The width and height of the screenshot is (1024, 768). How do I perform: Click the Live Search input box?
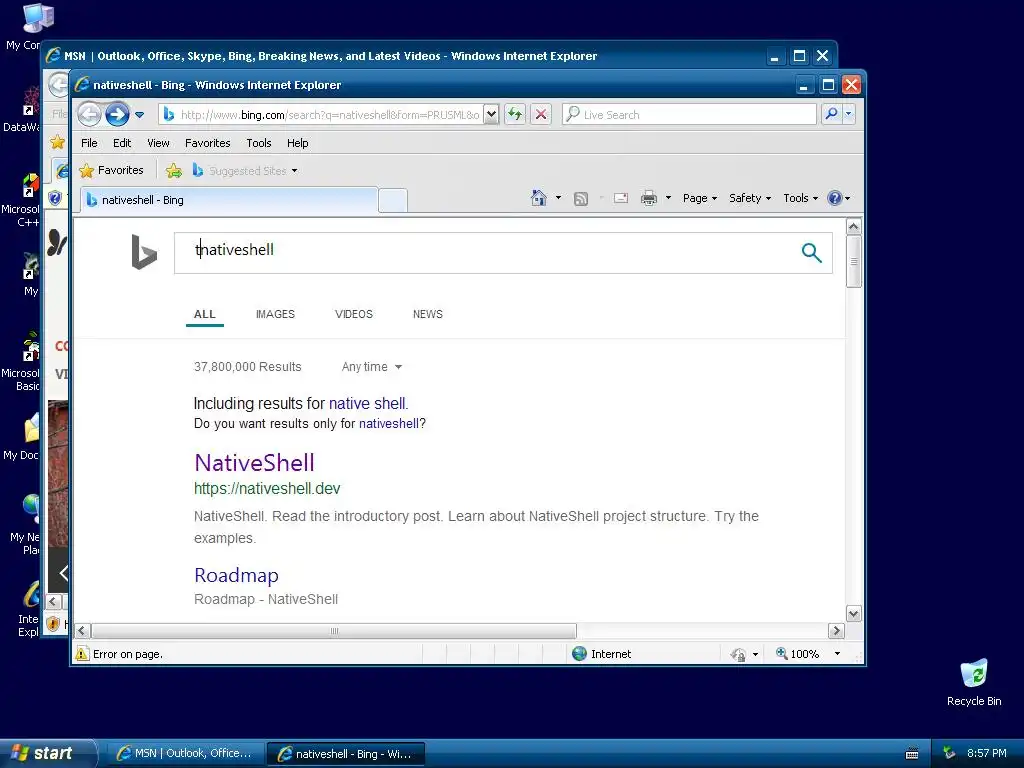click(x=689, y=114)
